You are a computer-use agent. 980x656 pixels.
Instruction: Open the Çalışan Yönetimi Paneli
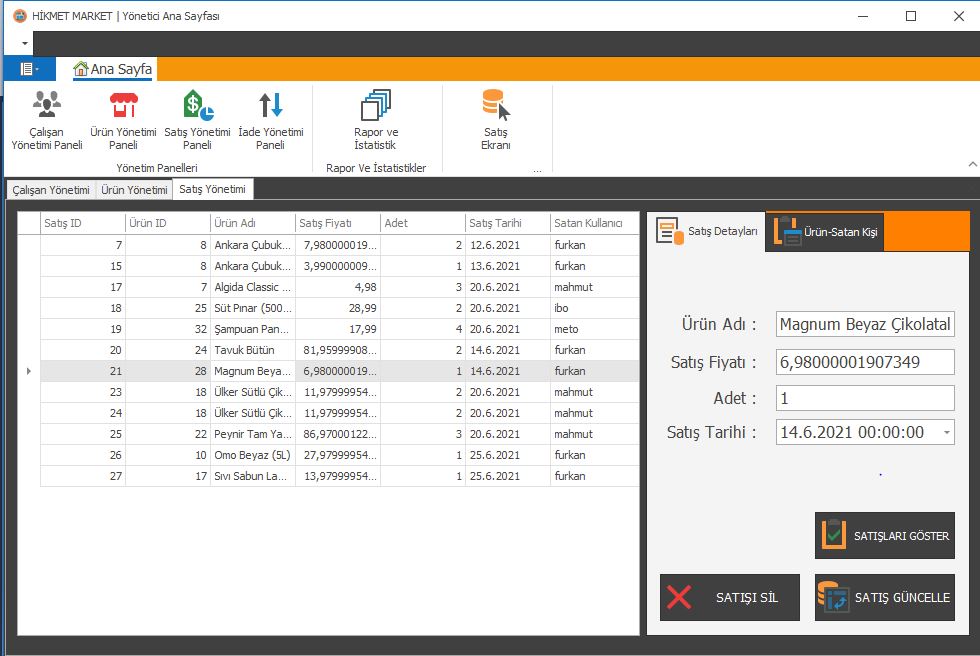pos(46,120)
